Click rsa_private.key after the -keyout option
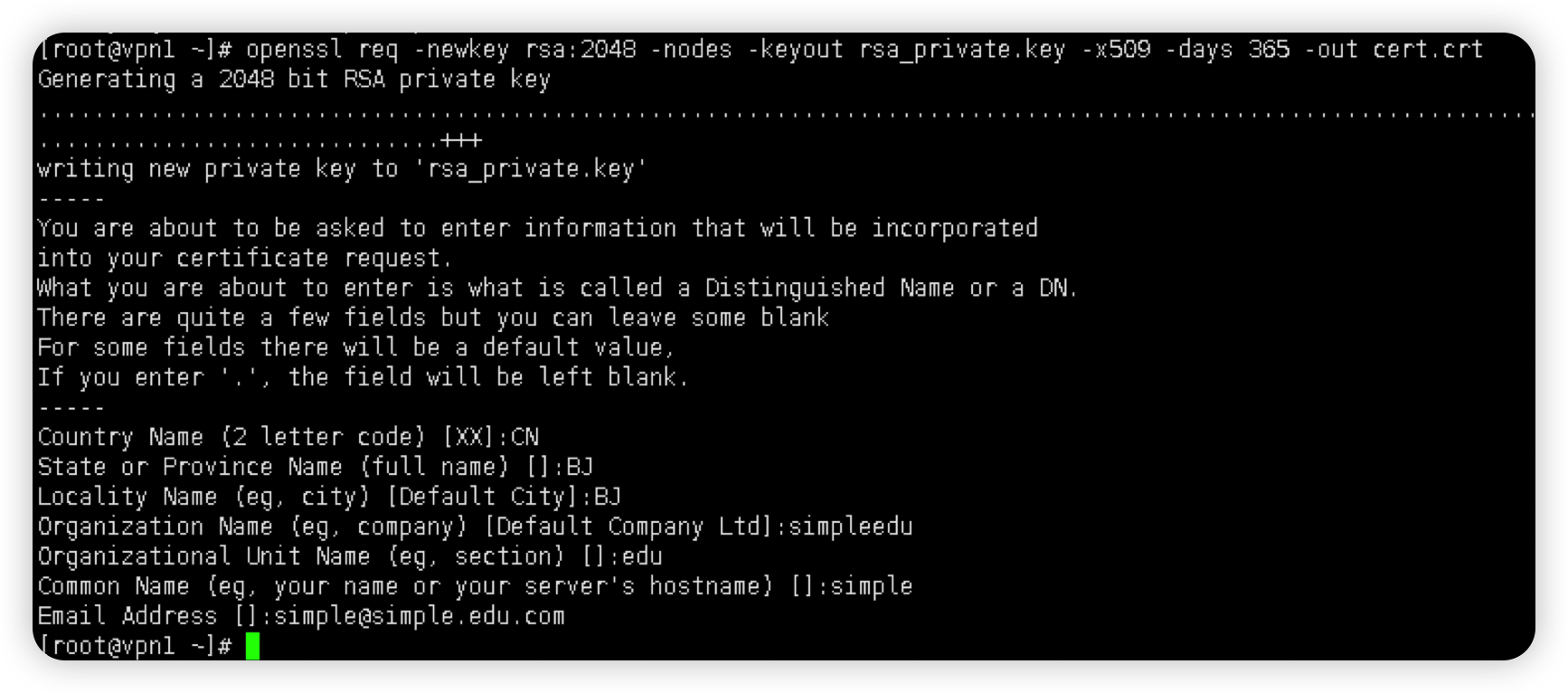 coord(962,49)
